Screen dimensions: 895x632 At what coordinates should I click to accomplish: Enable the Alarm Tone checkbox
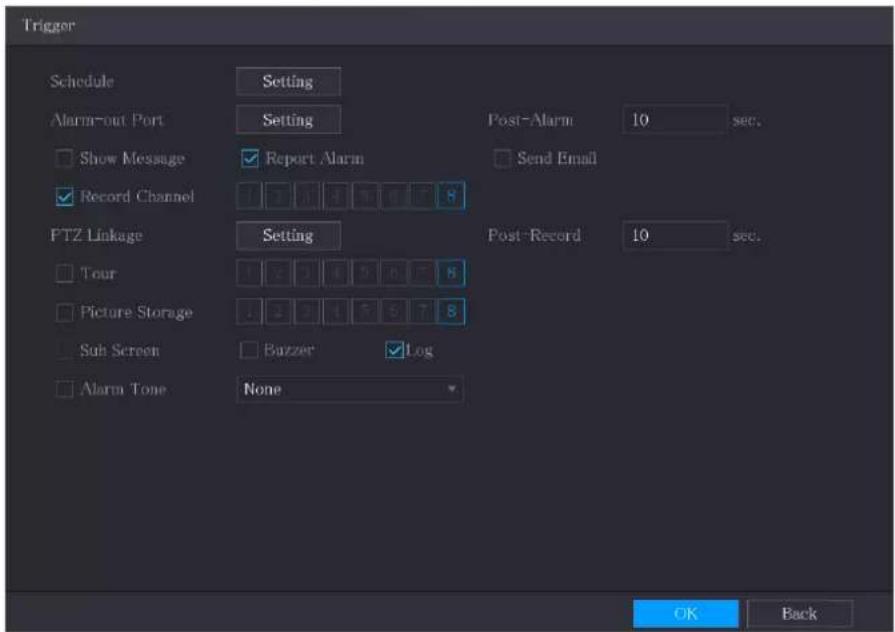pos(64,389)
